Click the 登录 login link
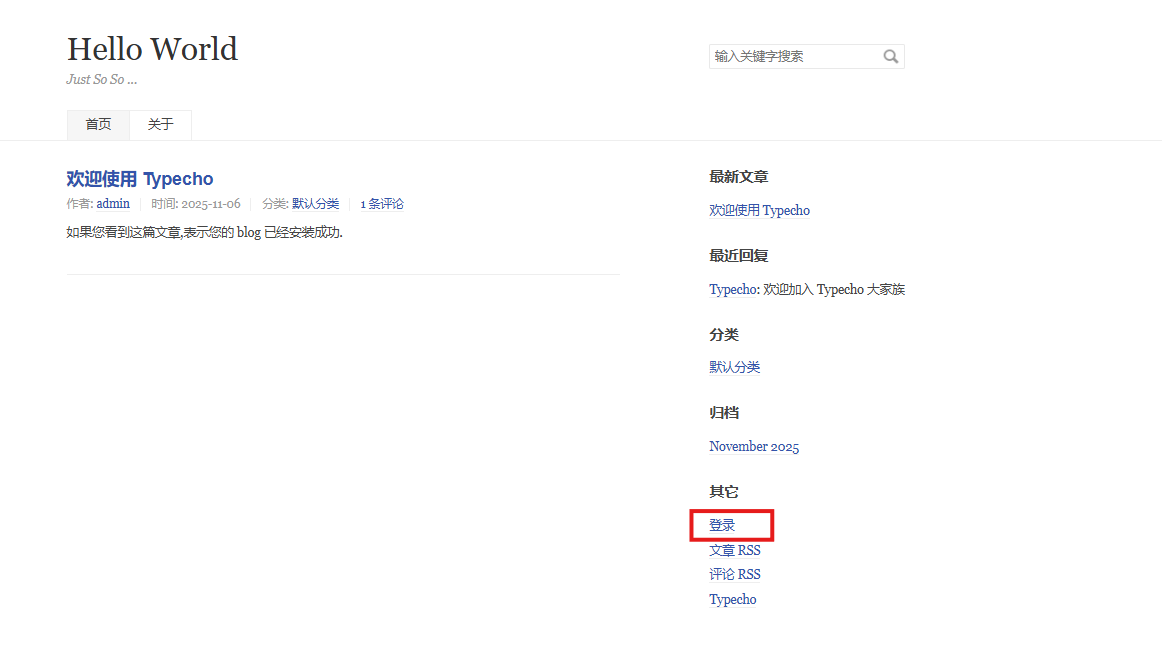Viewport: 1162px width, 657px height. pos(722,525)
